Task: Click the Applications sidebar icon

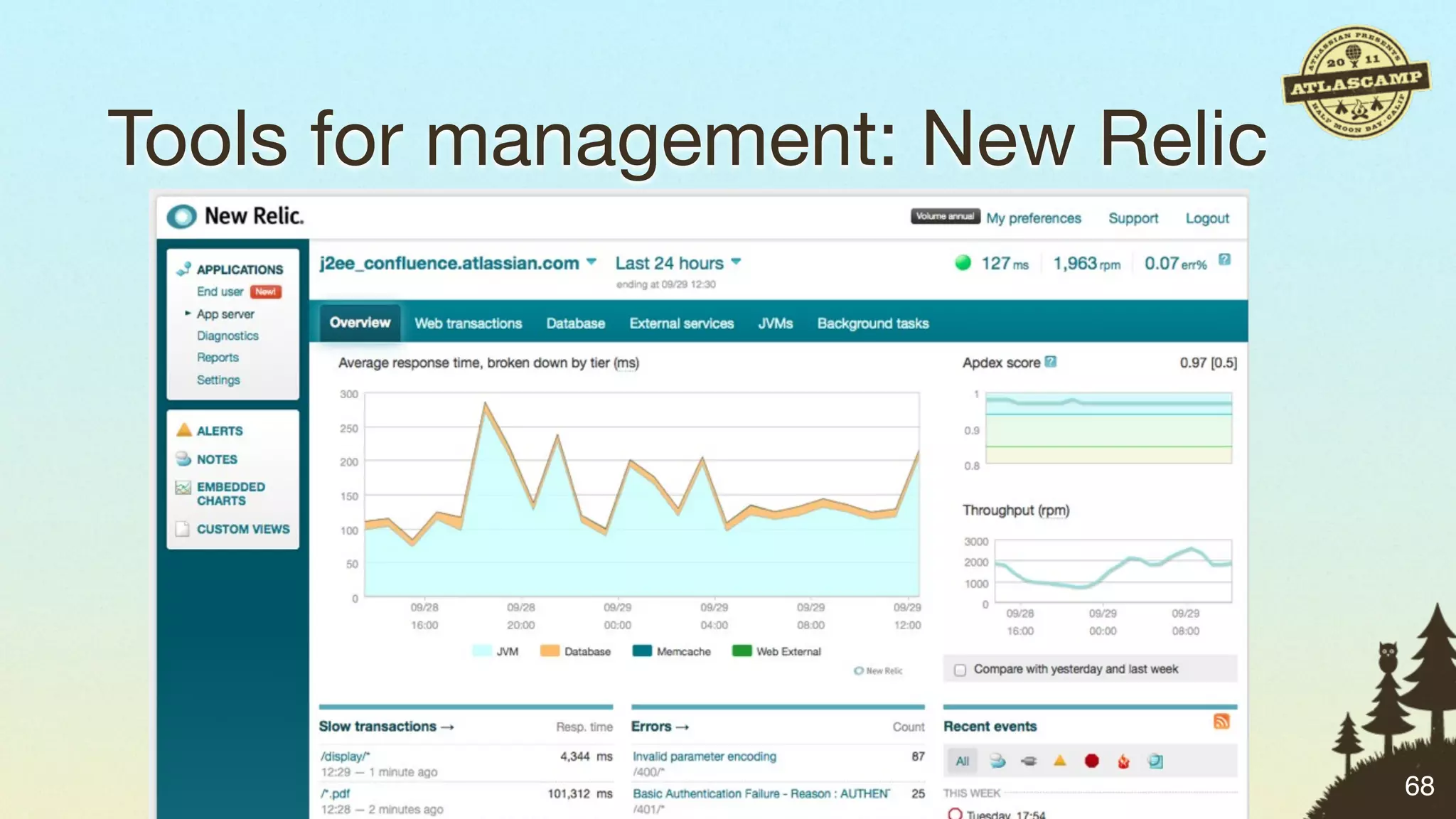Action: (183, 269)
